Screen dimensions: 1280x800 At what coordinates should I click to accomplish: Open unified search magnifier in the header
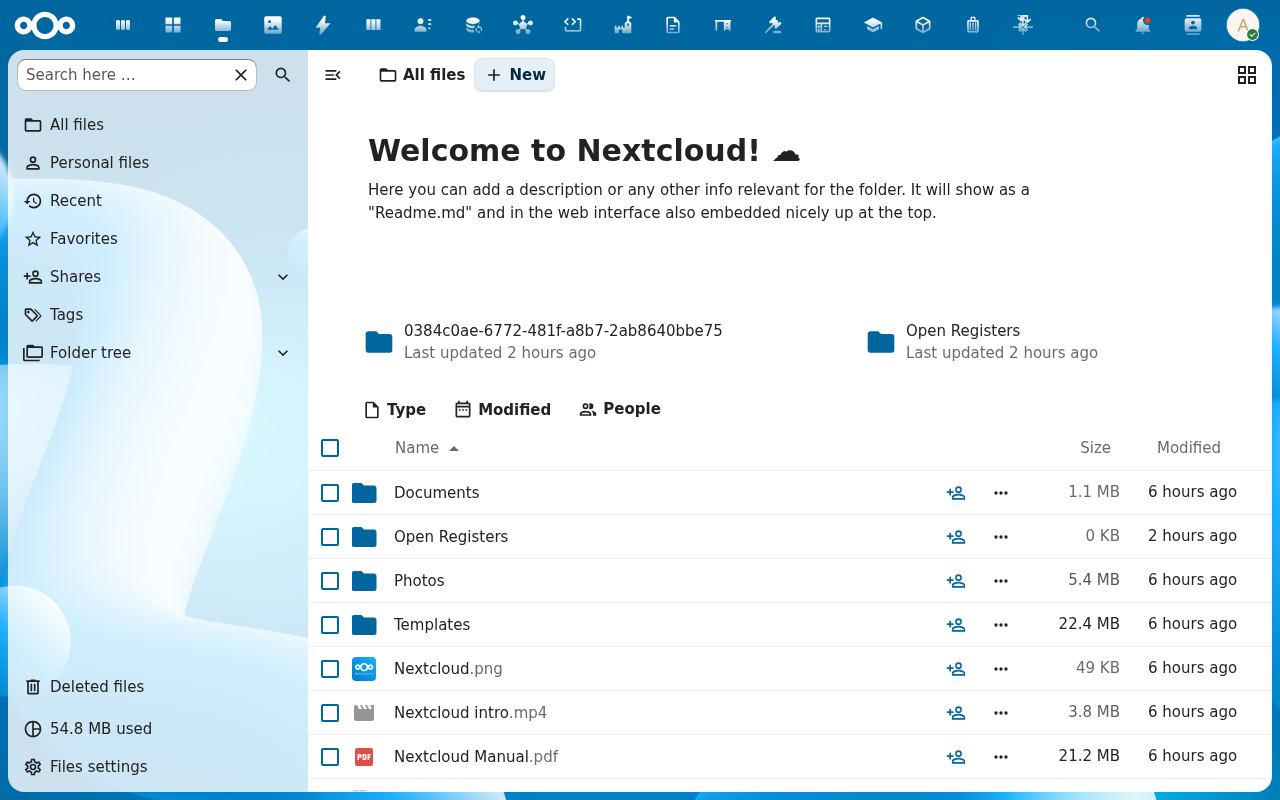pos(1093,25)
